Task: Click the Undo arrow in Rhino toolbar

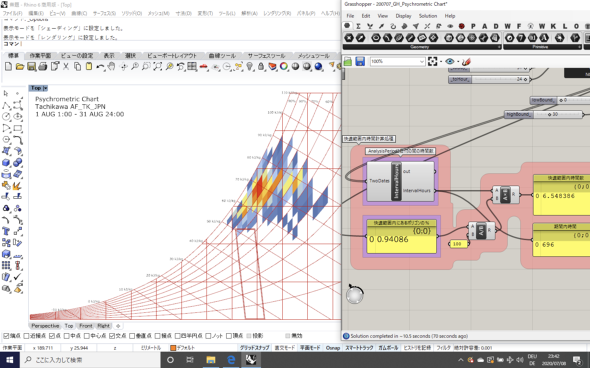Action: (100, 67)
